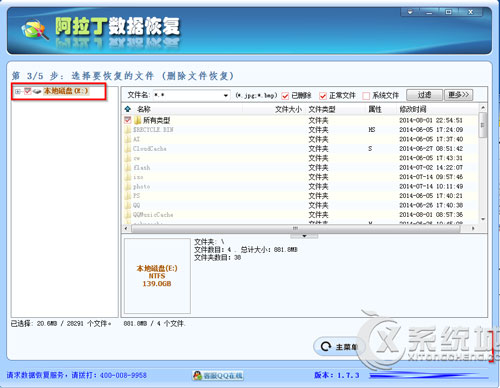Uncheck the 所有类型 row checkbox
Screen dimensions: 500x388
click(x=128, y=120)
